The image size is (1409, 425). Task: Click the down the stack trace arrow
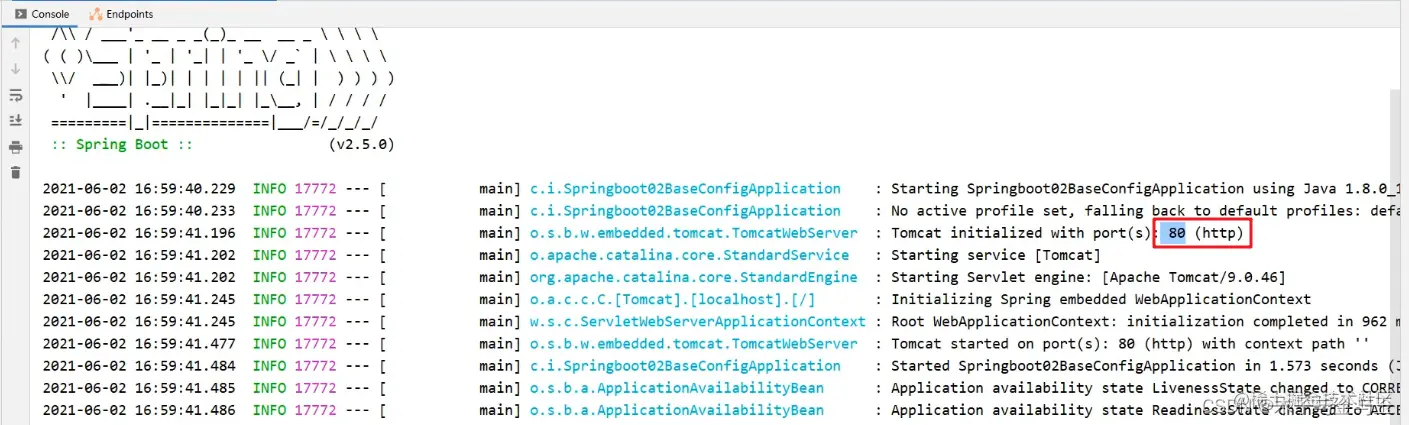[15, 70]
